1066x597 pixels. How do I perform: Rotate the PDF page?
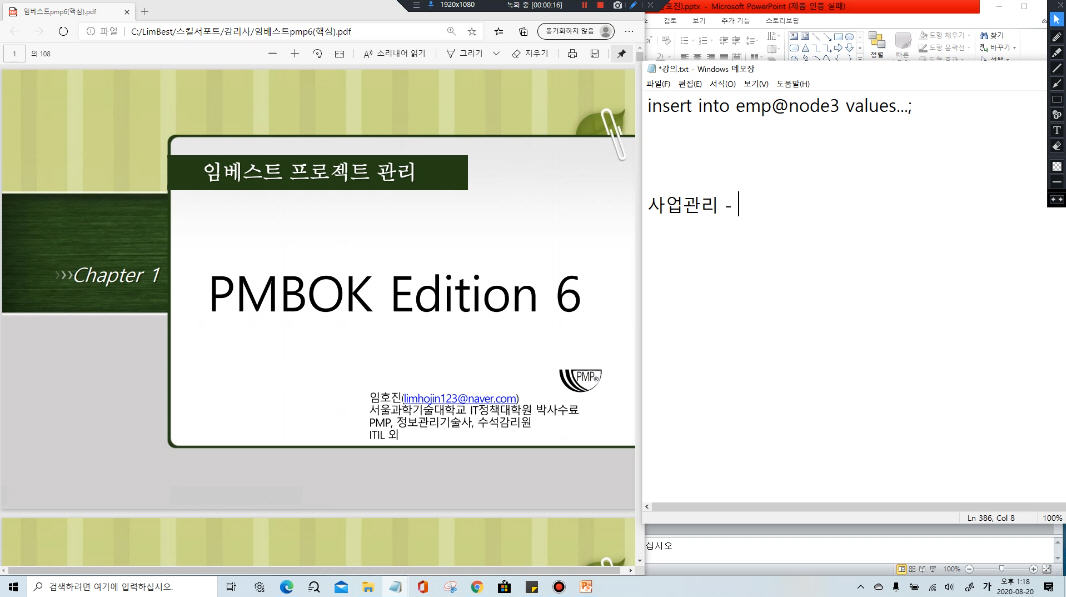pyautogui.click(x=317, y=54)
